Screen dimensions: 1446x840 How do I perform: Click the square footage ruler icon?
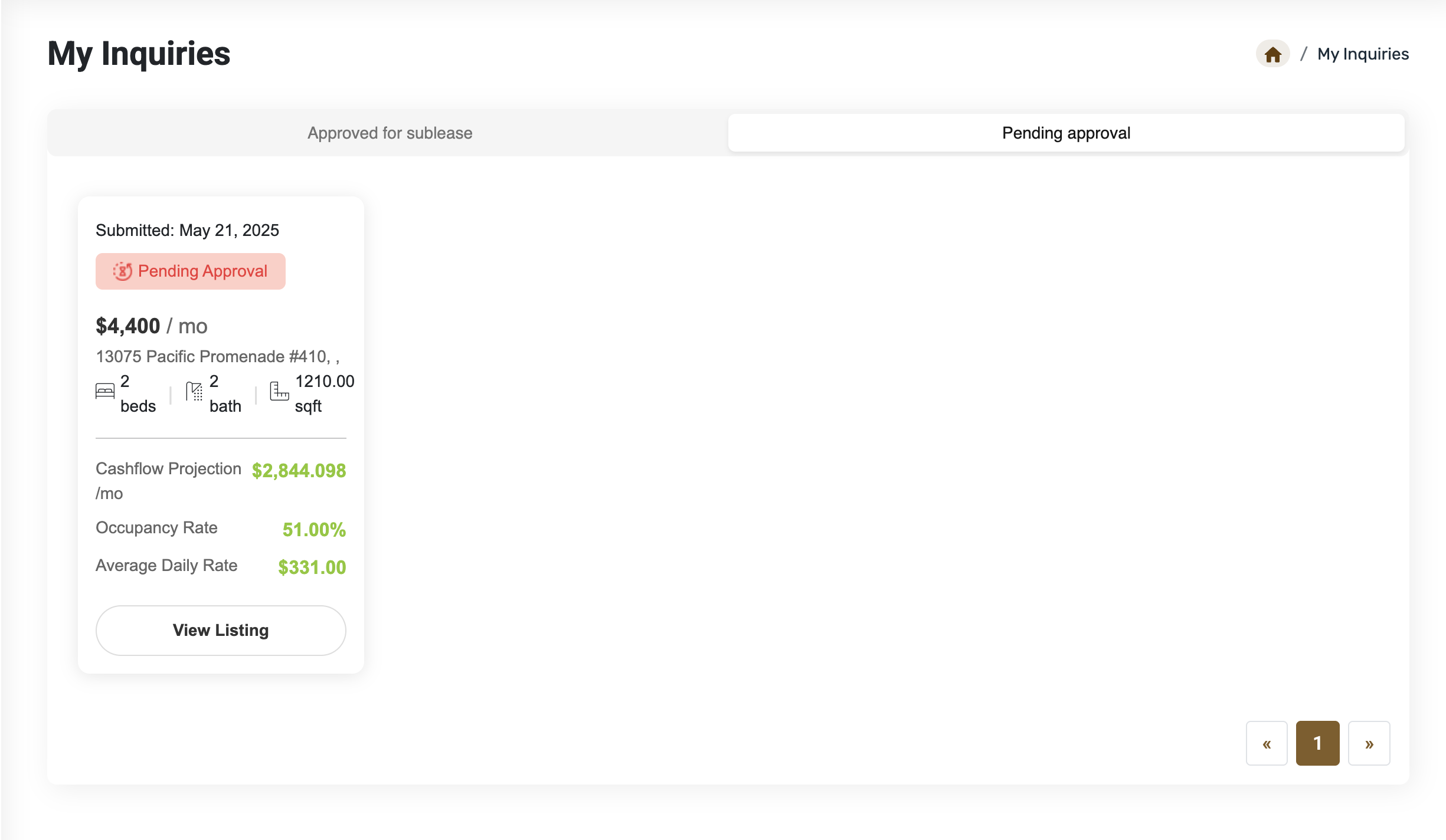(279, 392)
